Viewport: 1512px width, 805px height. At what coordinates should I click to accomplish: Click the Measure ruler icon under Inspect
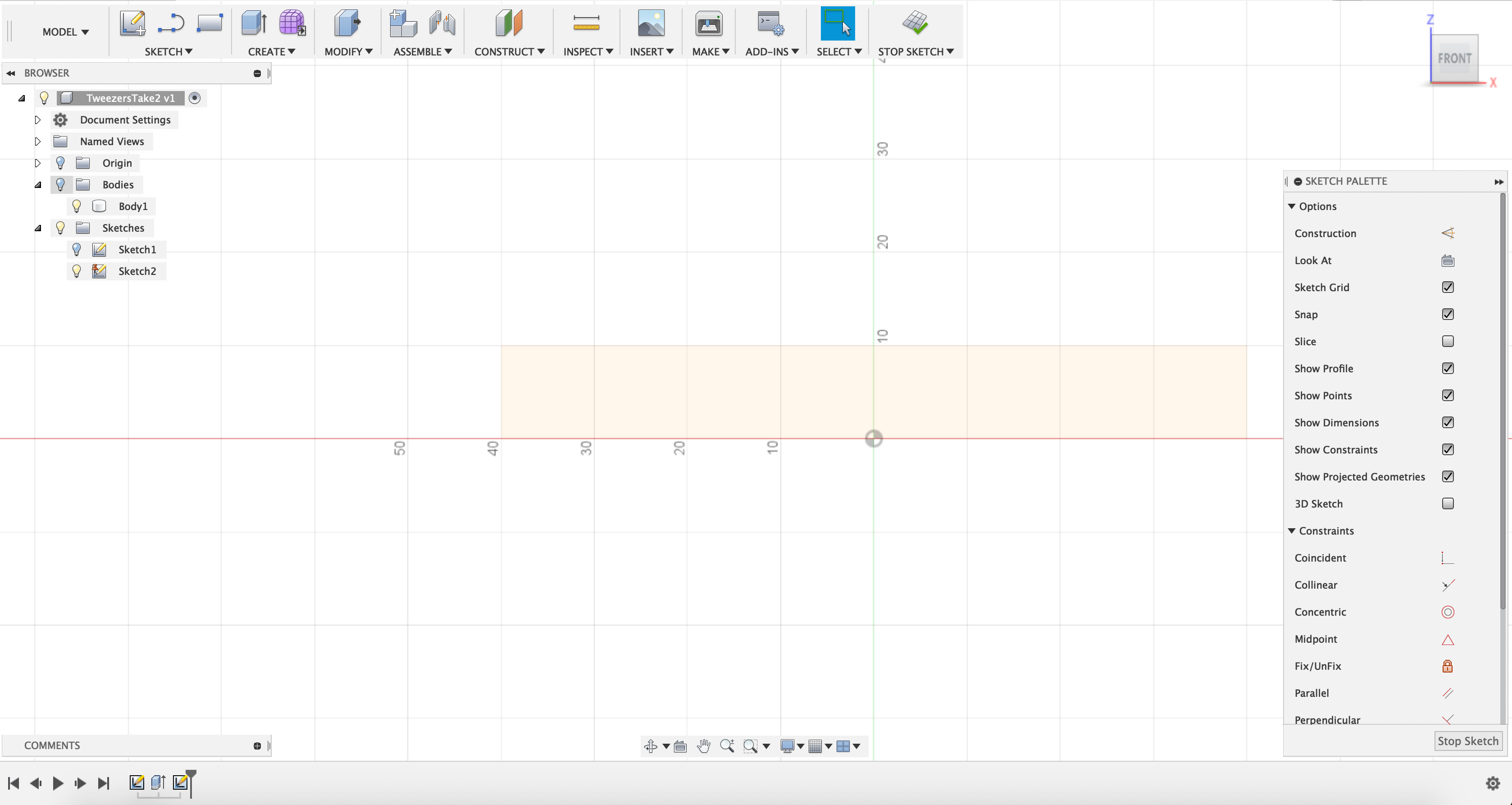coord(586,23)
